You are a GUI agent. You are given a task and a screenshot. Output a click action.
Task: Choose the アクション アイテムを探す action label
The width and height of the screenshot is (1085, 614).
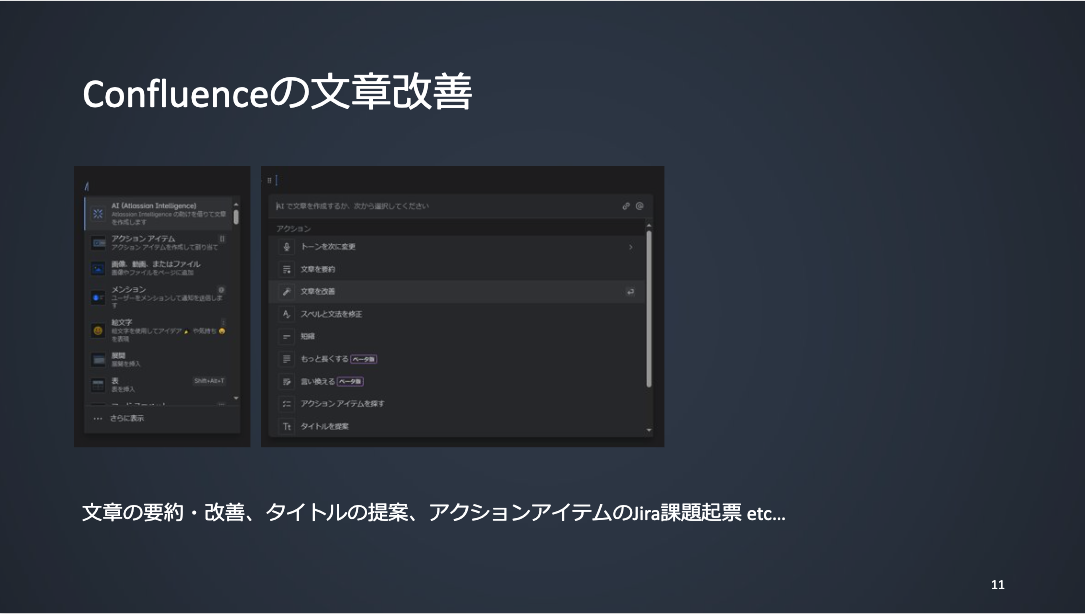tap(343, 404)
